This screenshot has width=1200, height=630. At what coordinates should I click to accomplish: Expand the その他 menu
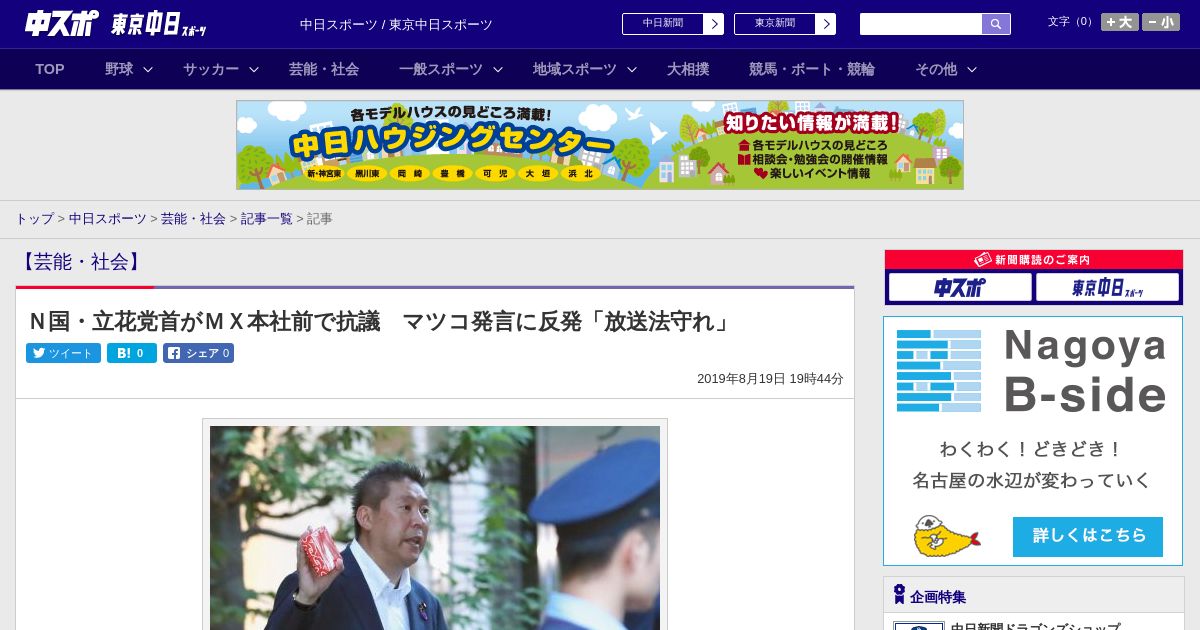946,69
